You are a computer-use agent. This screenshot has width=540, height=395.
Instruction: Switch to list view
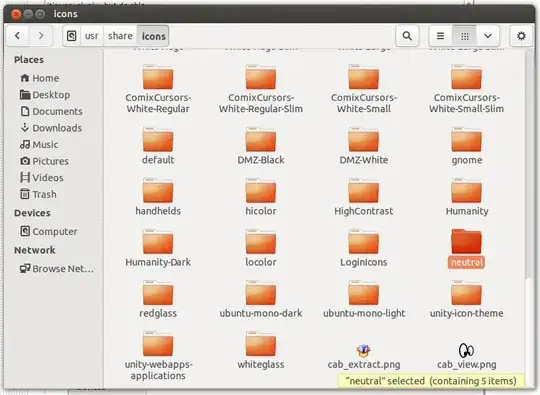pyautogui.click(x=440, y=36)
